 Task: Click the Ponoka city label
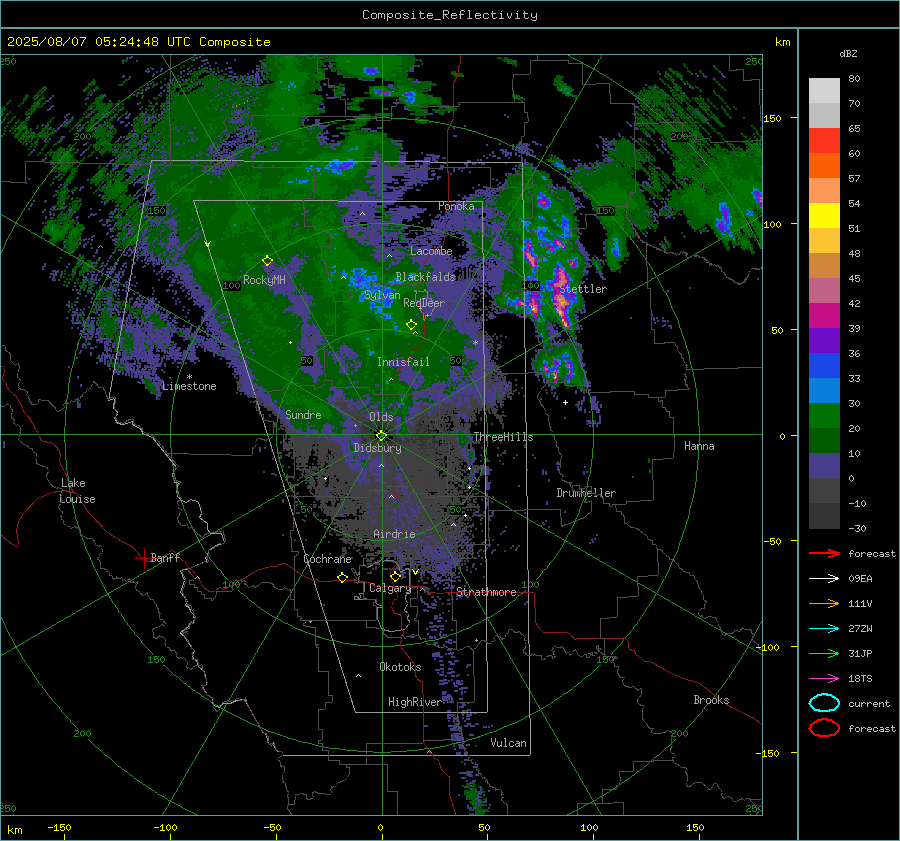point(456,206)
